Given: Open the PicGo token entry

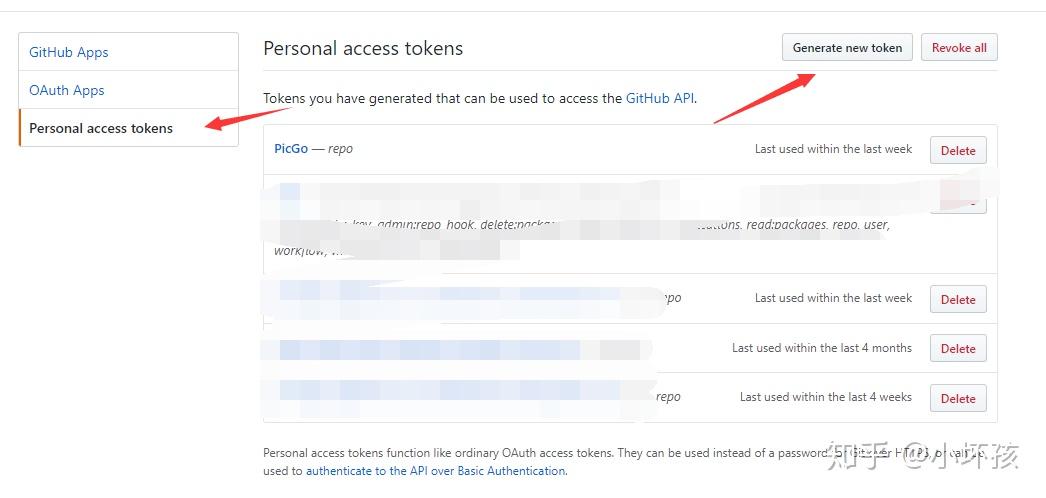Looking at the screenshot, I should pyautogui.click(x=291, y=149).
